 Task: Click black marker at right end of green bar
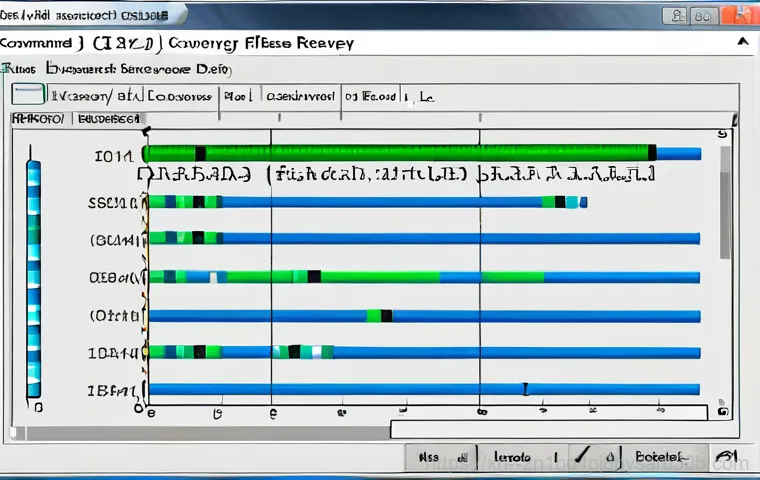point(652,153)
